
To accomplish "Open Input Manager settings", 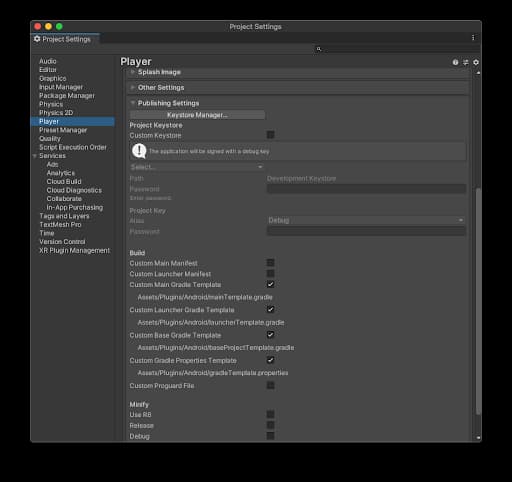I will (x=61, y=87).
